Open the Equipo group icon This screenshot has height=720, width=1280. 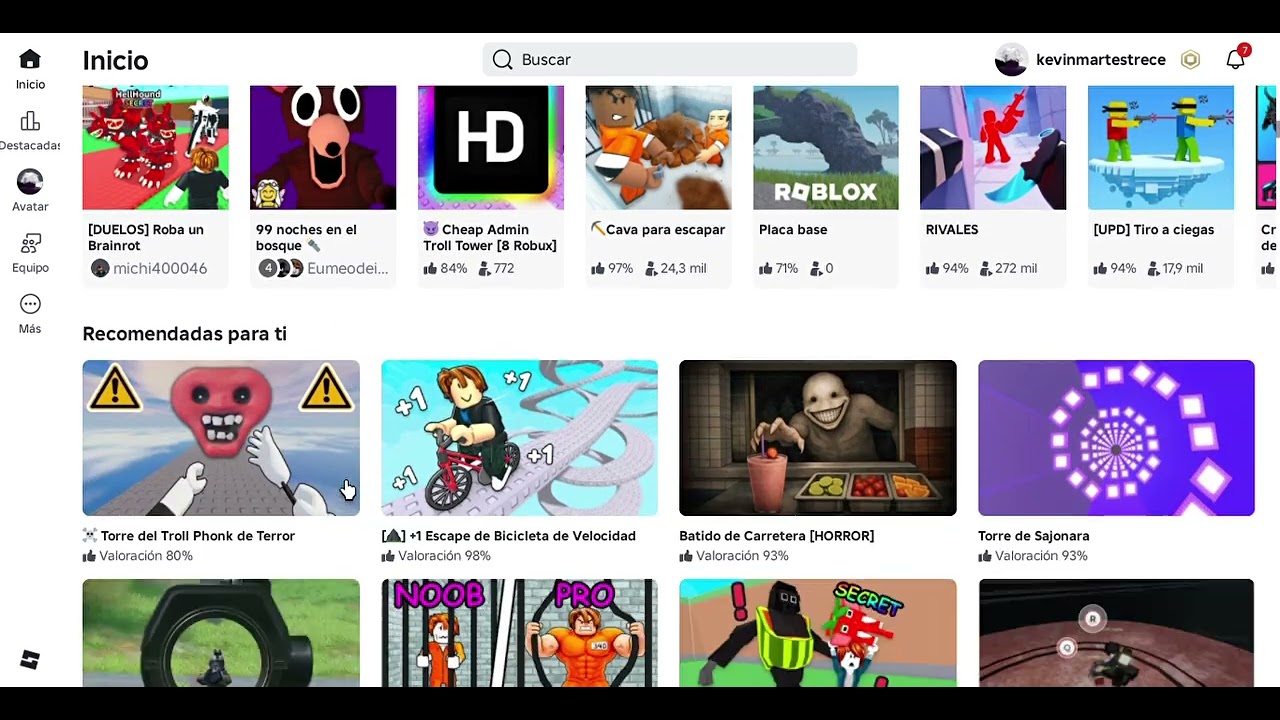[30, 243]
